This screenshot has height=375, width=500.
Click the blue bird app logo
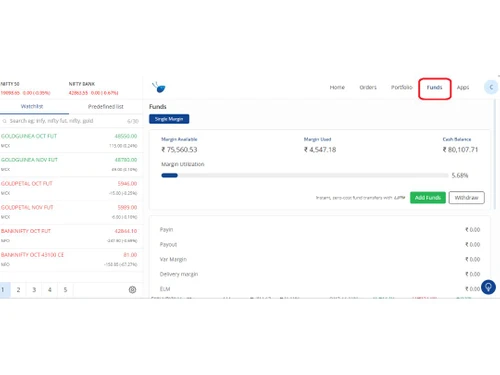[x=159, y=87]
